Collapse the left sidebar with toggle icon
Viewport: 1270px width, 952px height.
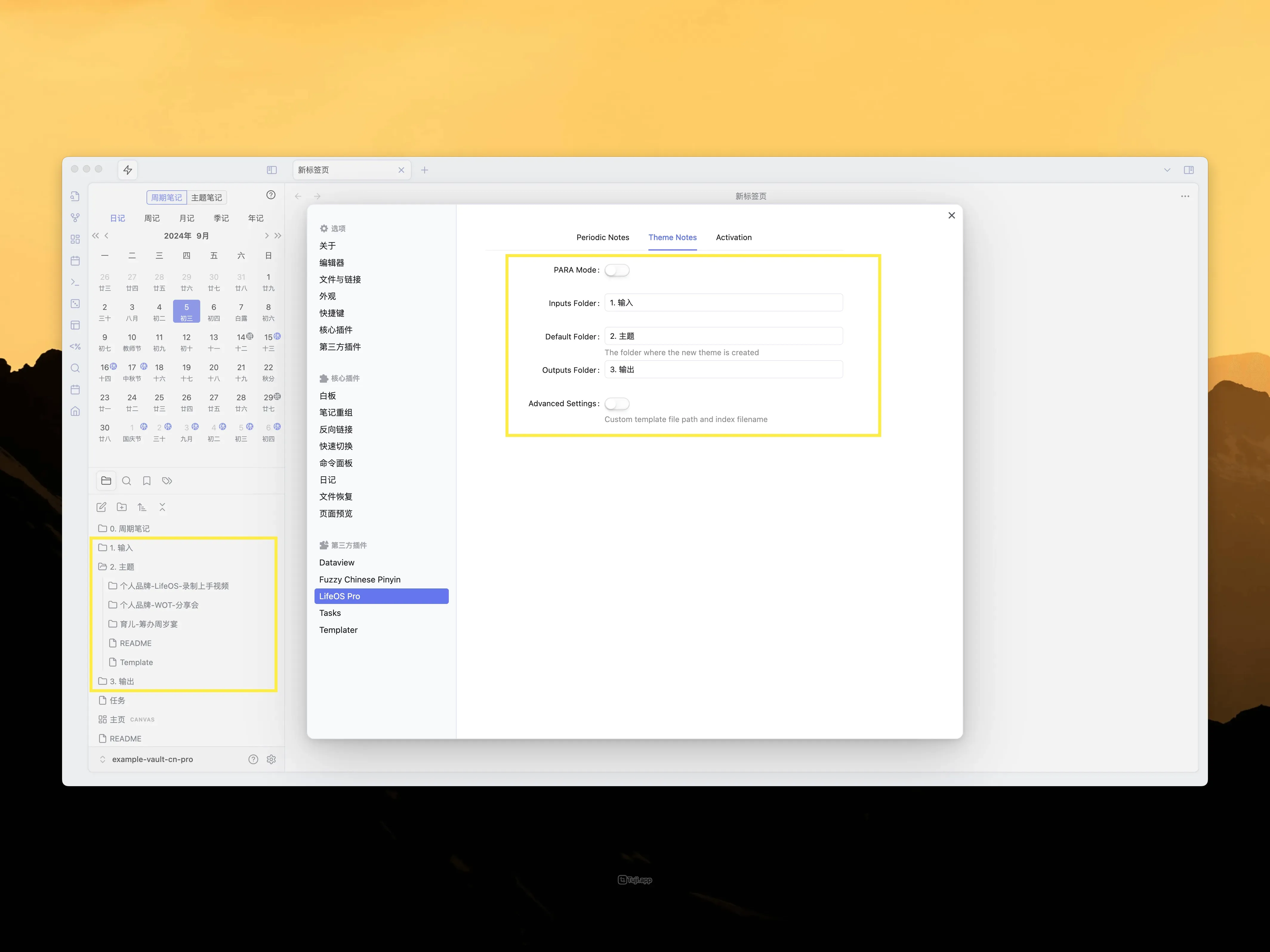tap(272, 170)
